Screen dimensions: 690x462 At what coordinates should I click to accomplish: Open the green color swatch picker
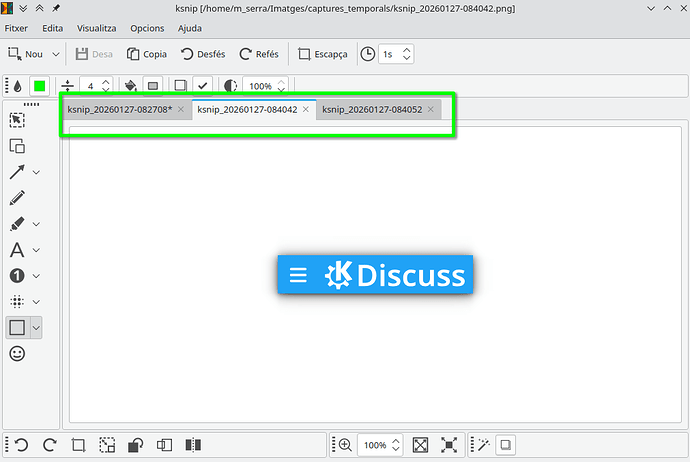pos(41,86)
